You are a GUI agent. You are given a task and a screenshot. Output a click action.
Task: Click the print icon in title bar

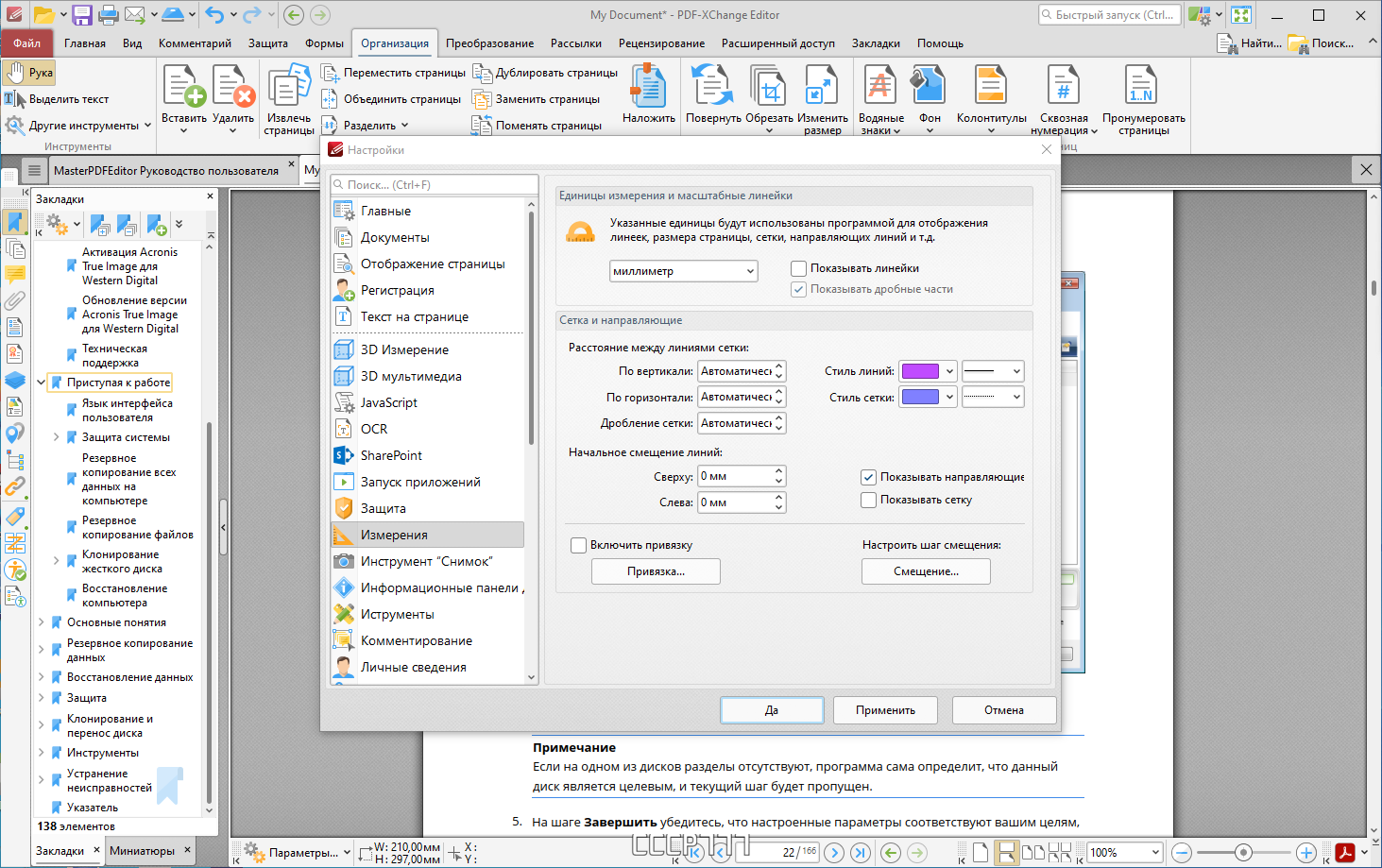point(109,14)
